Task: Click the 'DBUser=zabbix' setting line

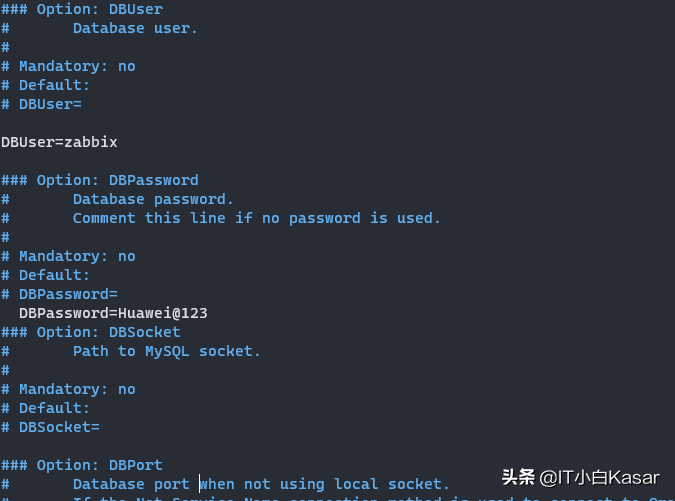Action: tap(59, 142)
